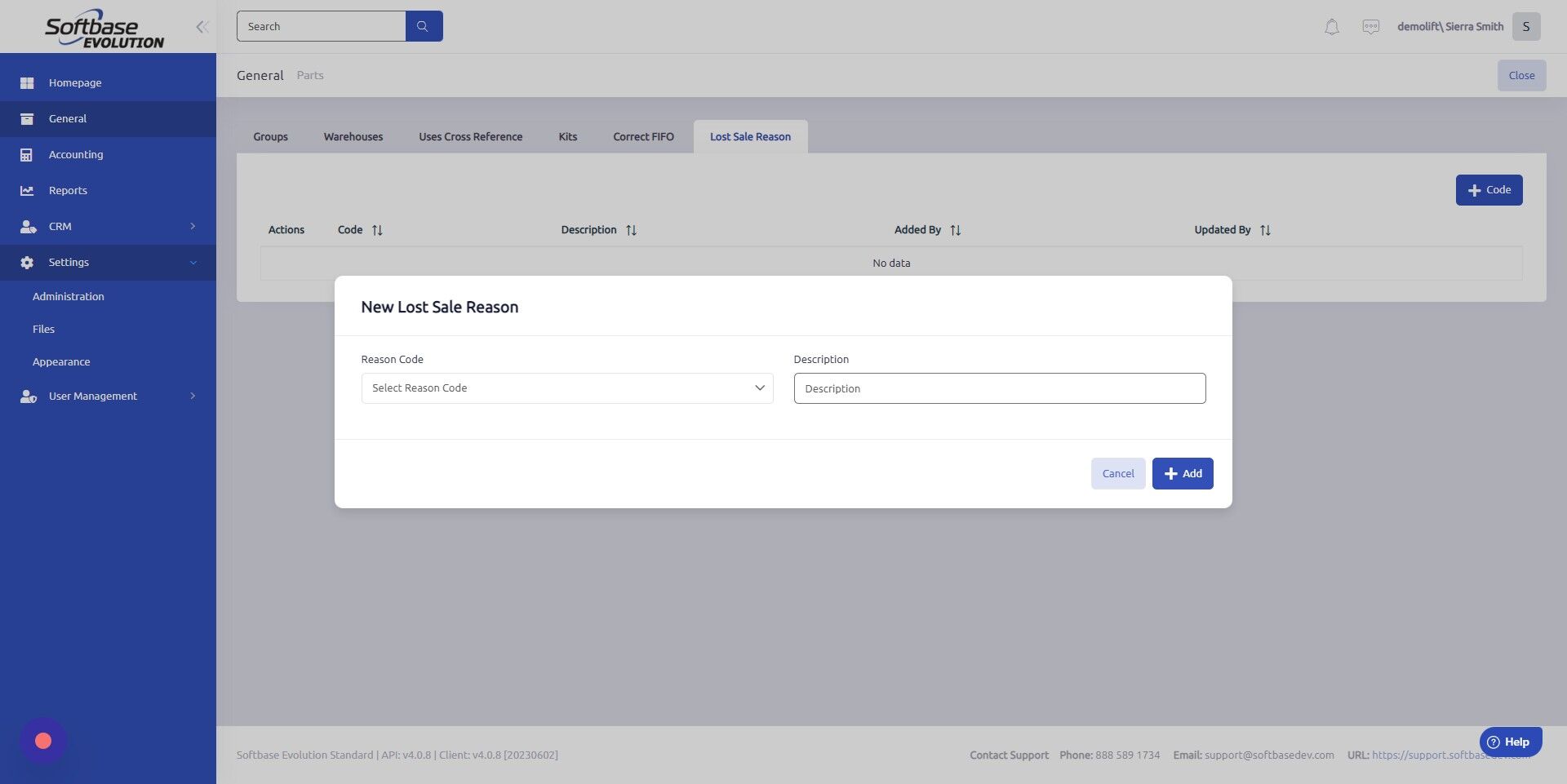Open the notifications bell
1567x784 pixels.
(x=1332, y=25)
